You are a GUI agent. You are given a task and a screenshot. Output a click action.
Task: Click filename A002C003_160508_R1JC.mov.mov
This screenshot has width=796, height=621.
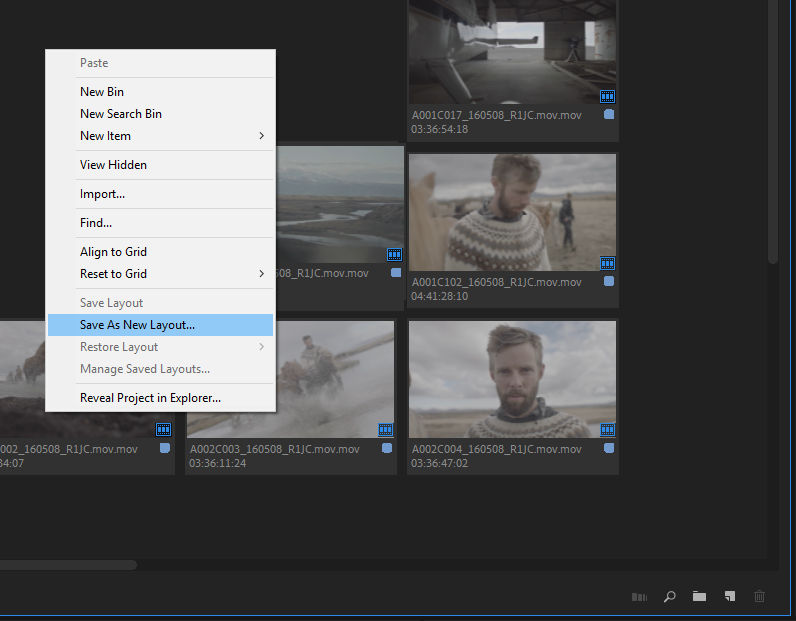point(275,449)
